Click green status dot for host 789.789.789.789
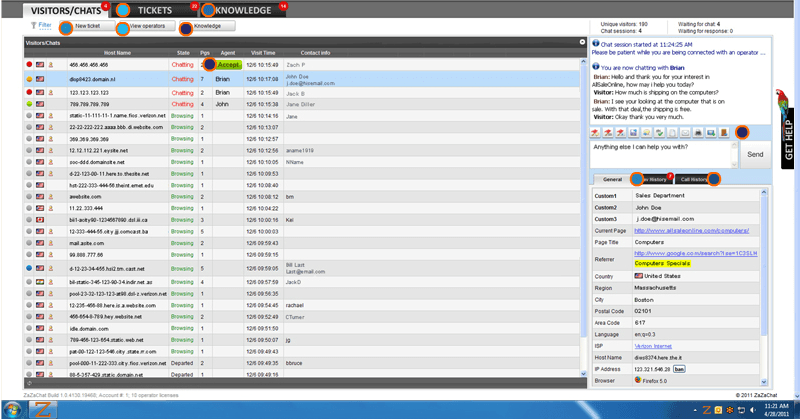The height and width of the screenshot is (420, 800). tap(29, 103)
